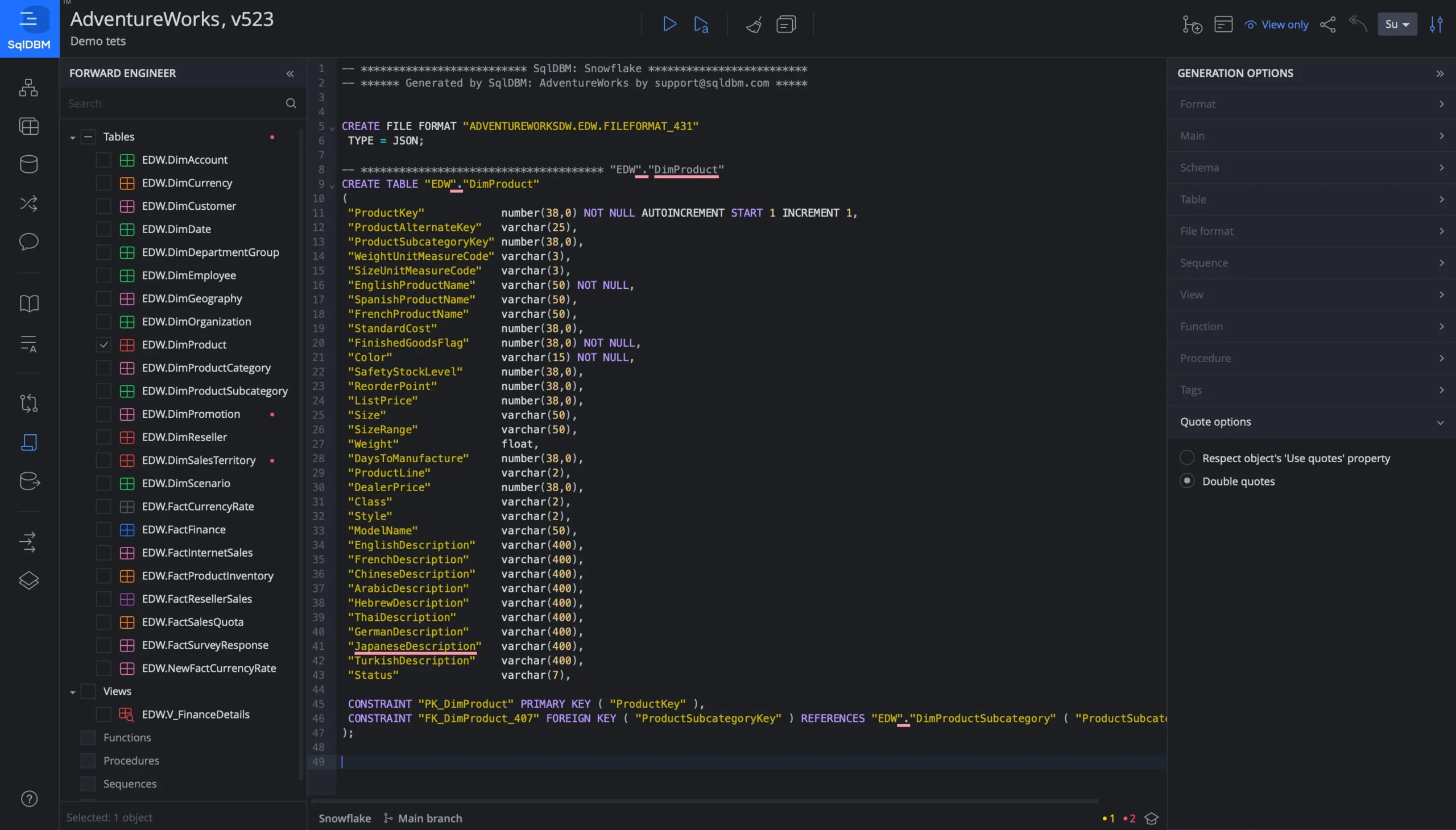Image resolution: width=1456 pixels, height=830 pixels.
Task: Open the documentation book icon
Action: 28,302
